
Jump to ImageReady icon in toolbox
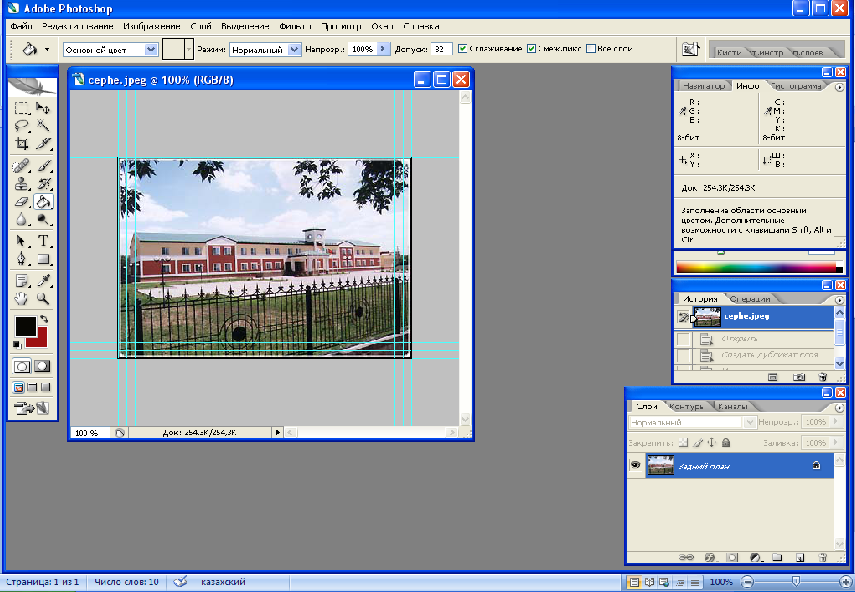tap(32, 408)
